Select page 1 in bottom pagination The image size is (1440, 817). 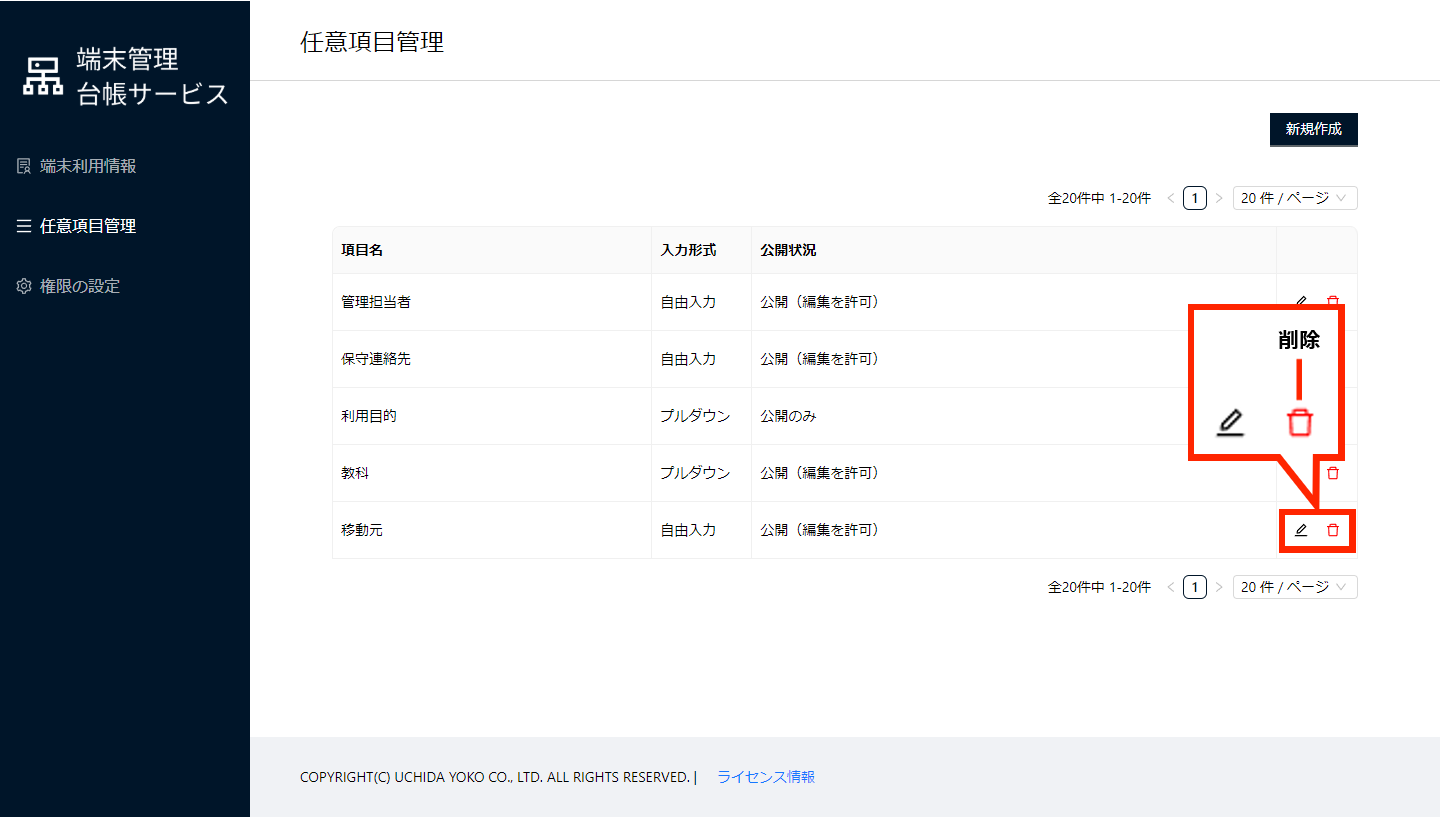point(1195,587)
